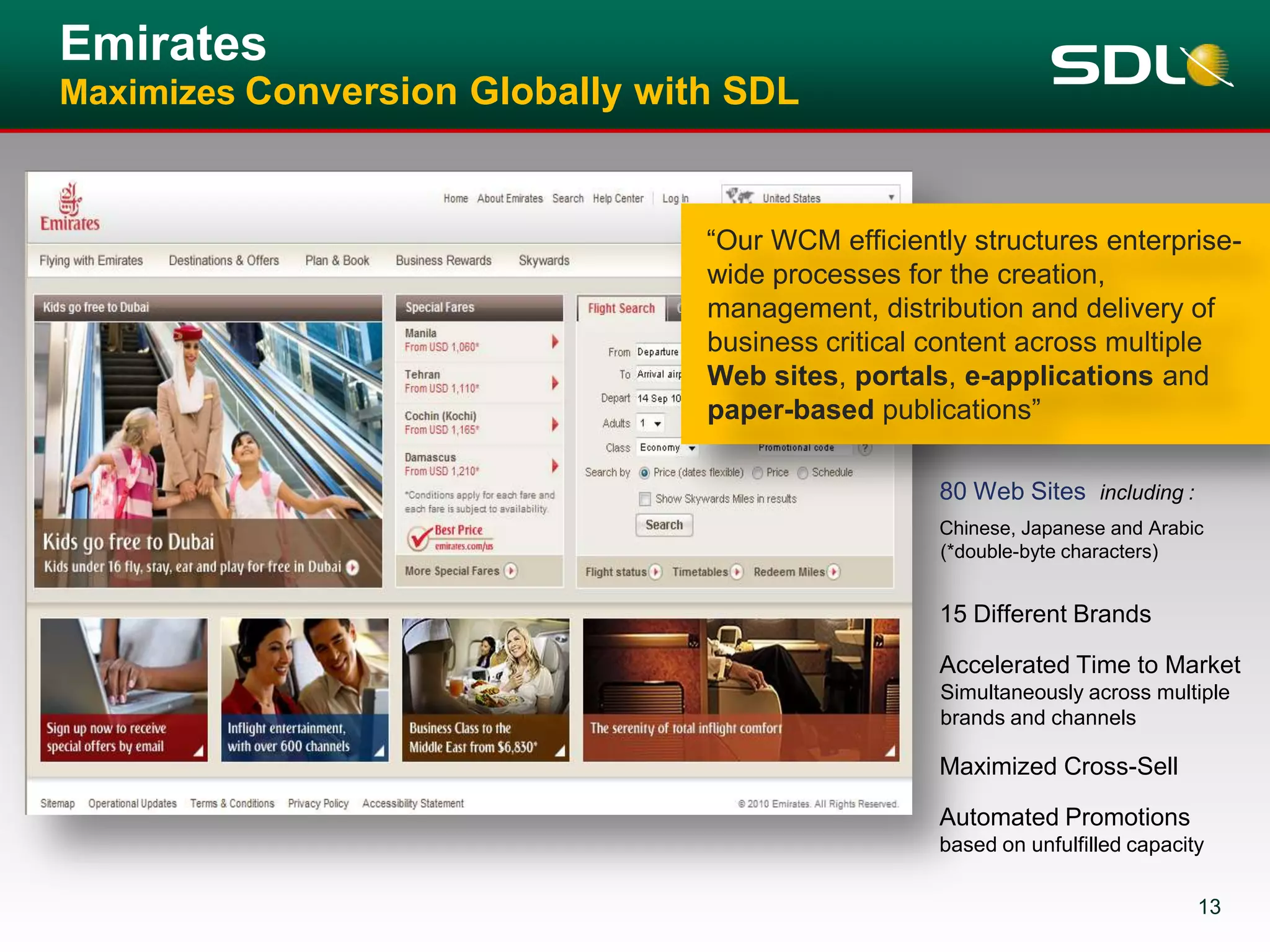Click the arrow icon beside Flight status
The image size is (1270, 952).
[655, 571]
